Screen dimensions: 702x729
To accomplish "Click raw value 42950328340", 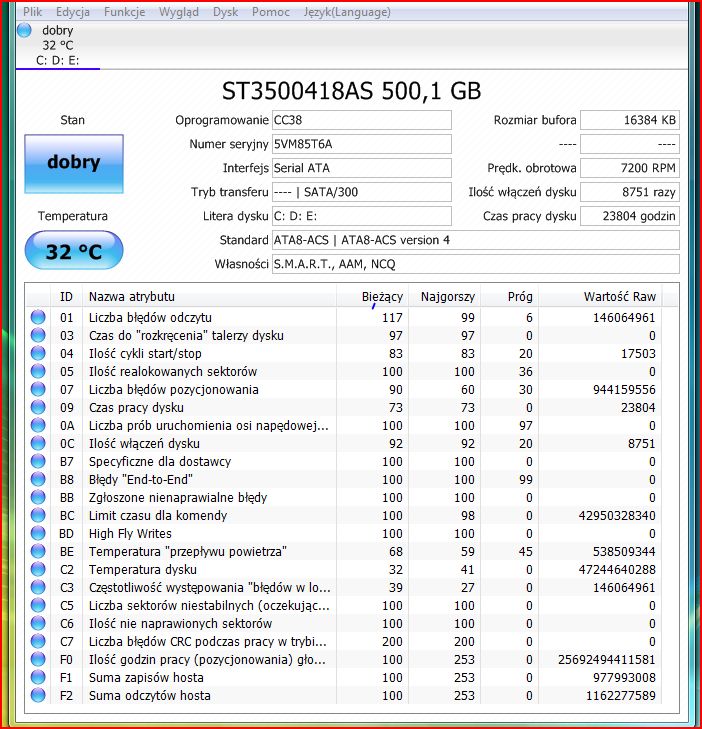I will pyautogui.click(x=617, y=516).
